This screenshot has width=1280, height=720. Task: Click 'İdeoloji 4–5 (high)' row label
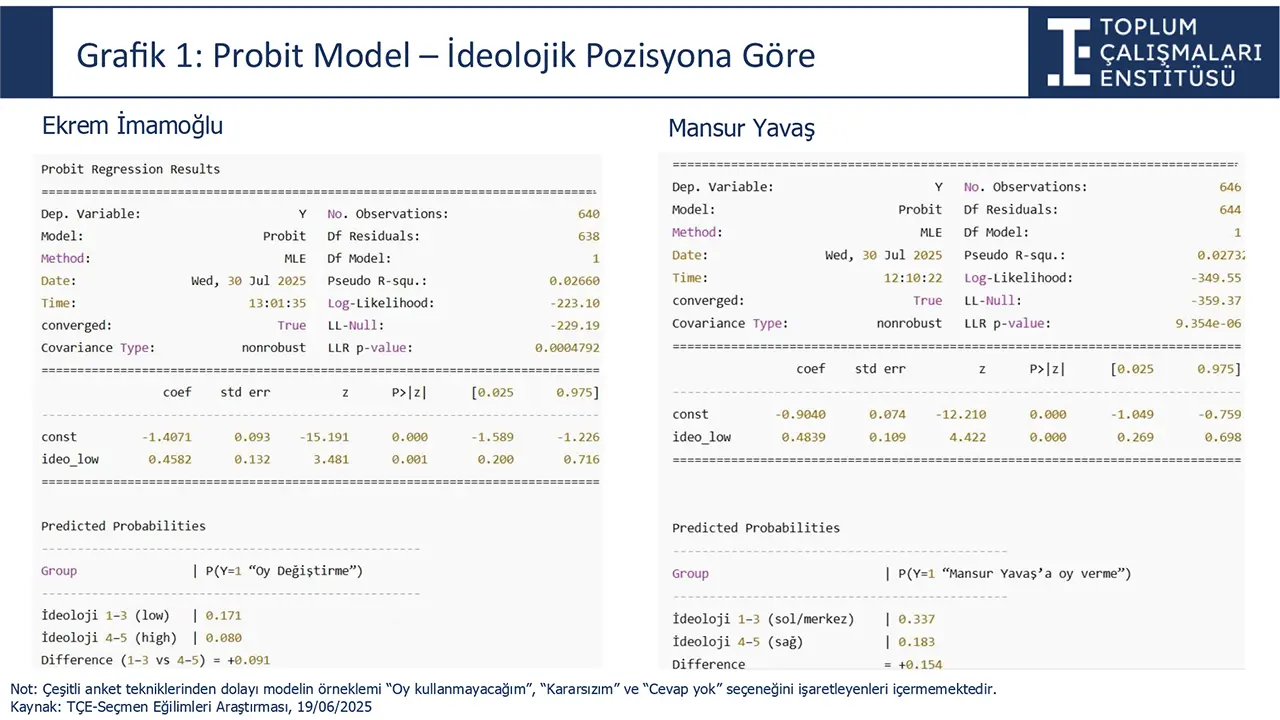(109, 638)
